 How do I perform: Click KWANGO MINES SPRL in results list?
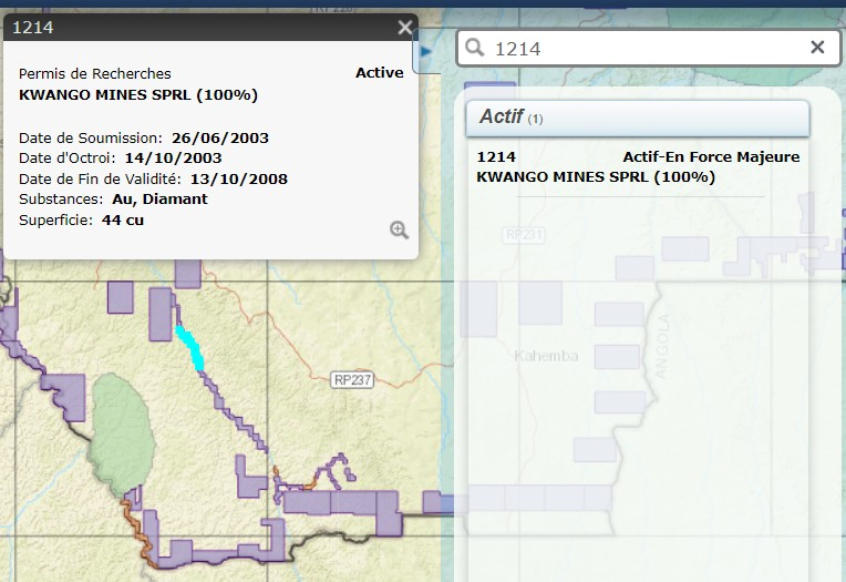pos(595,177)
